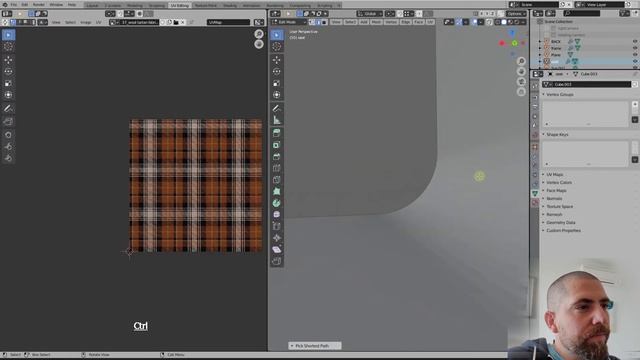Open the Vertex menu in 3D viewport
640x360 pixels.
(391, 22)
